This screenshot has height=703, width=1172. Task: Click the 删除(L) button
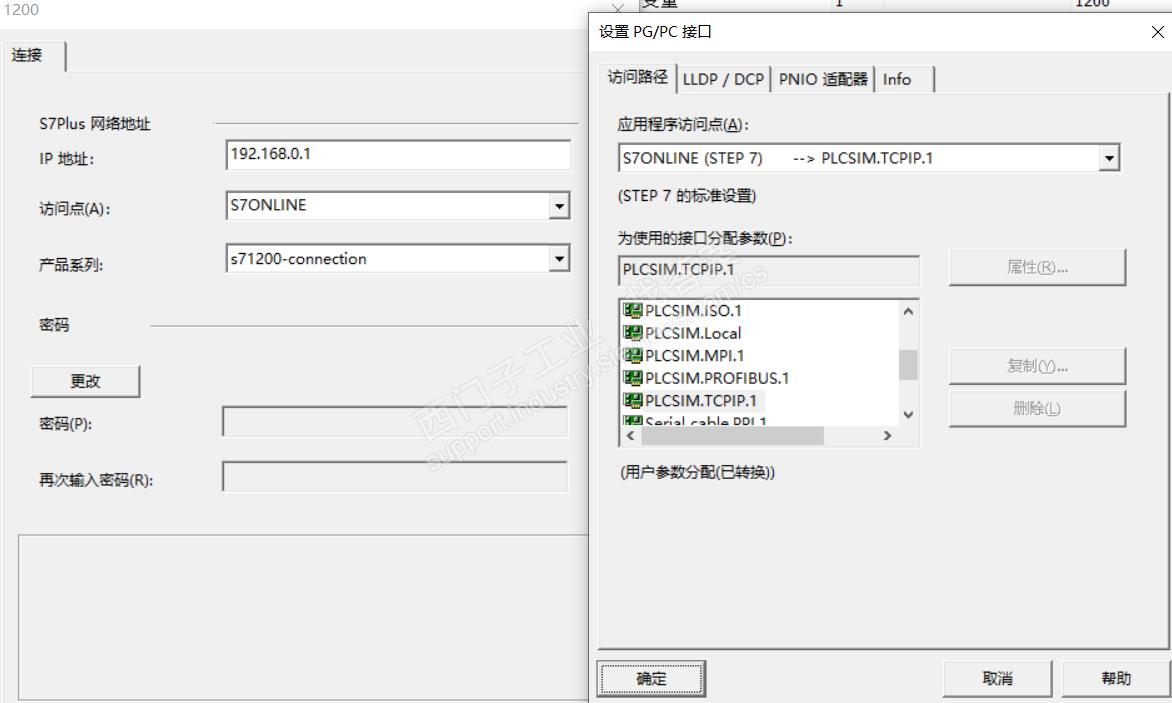click(1037, 409)
